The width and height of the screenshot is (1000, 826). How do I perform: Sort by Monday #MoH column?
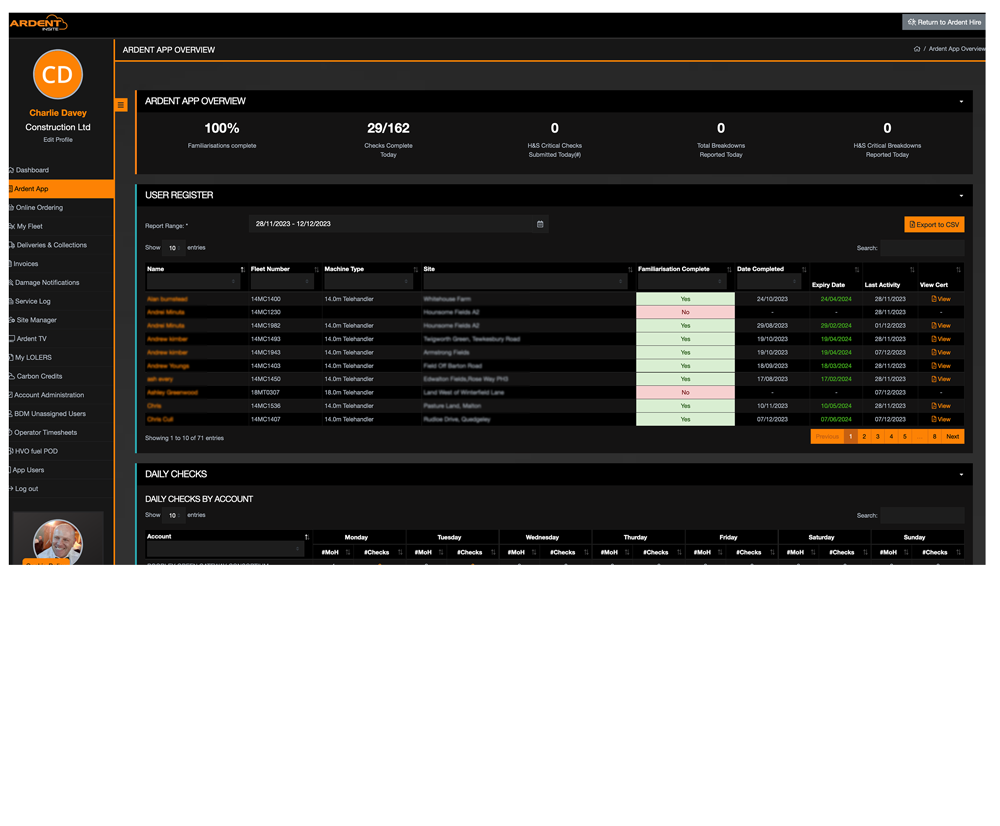[348, 552]
